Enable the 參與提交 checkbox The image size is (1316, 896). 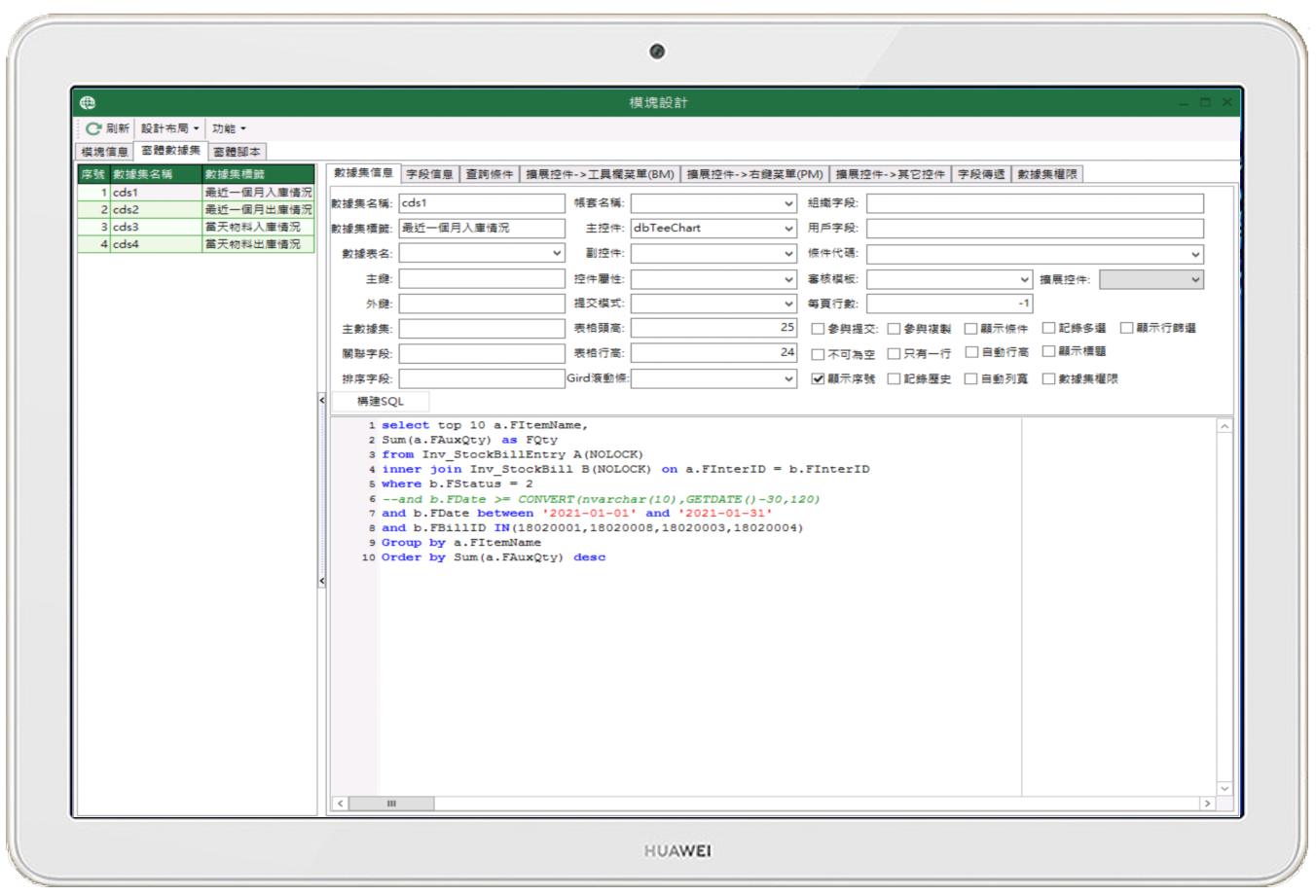click(x=818, y=329)
